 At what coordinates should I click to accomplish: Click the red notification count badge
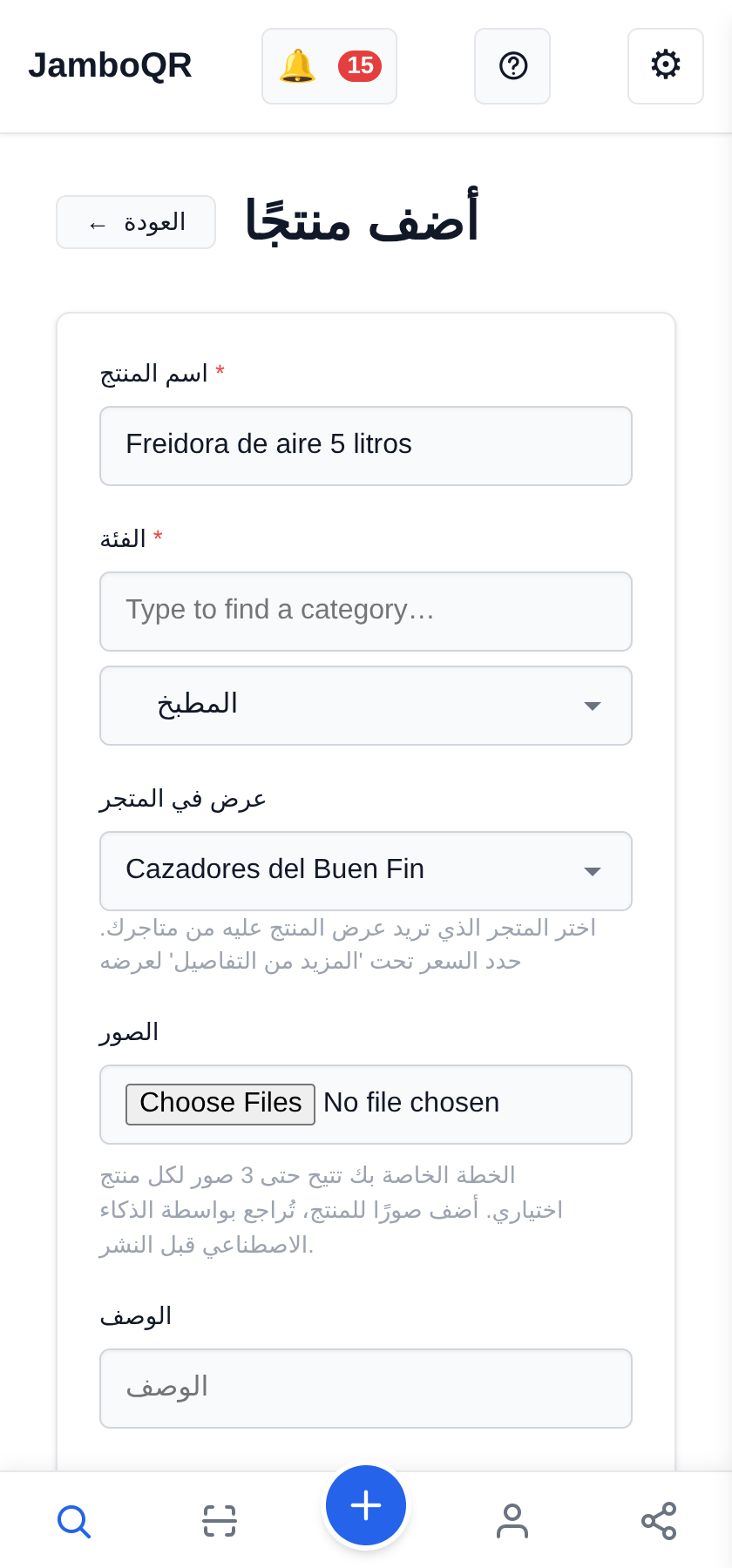[x=360, y=66]
